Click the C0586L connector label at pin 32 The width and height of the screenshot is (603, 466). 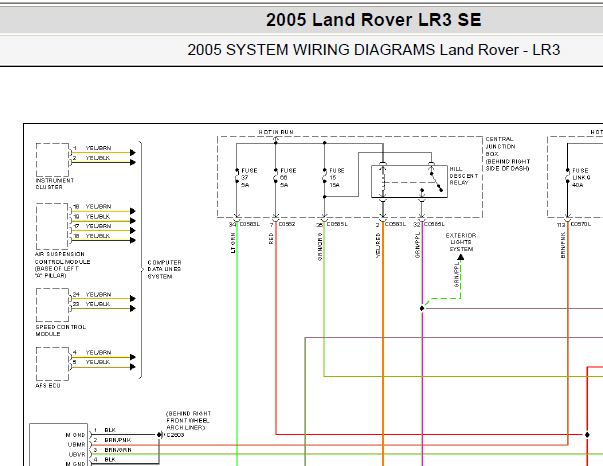click(x=434, y=224)
